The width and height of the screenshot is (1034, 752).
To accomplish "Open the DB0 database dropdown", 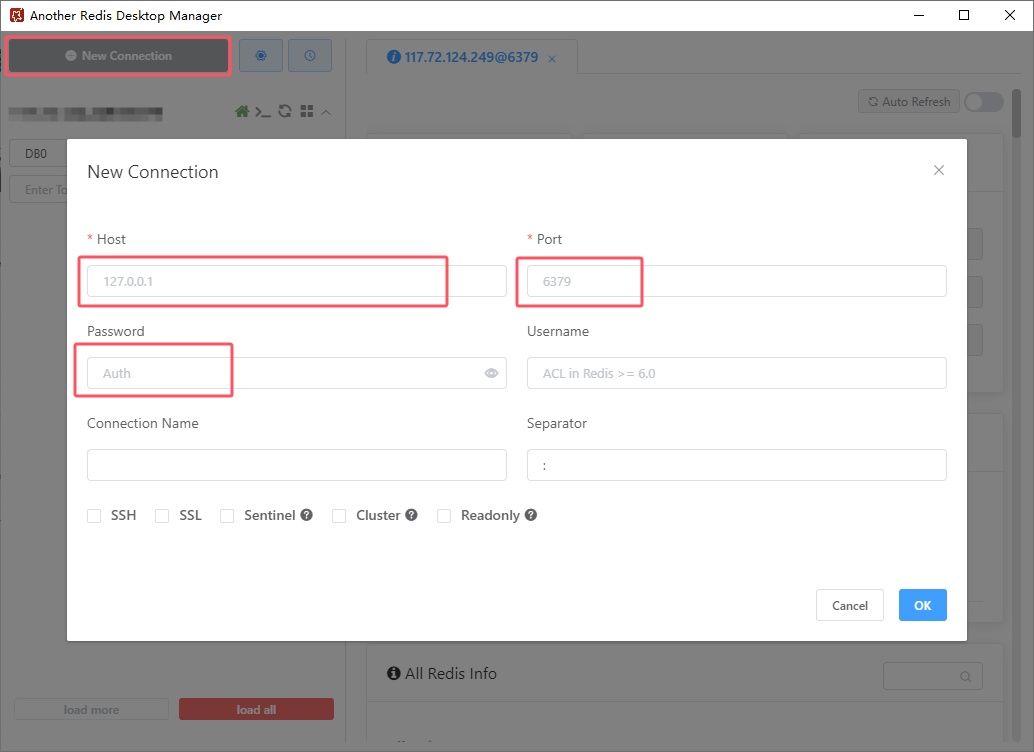I will [x=38, y=154].
